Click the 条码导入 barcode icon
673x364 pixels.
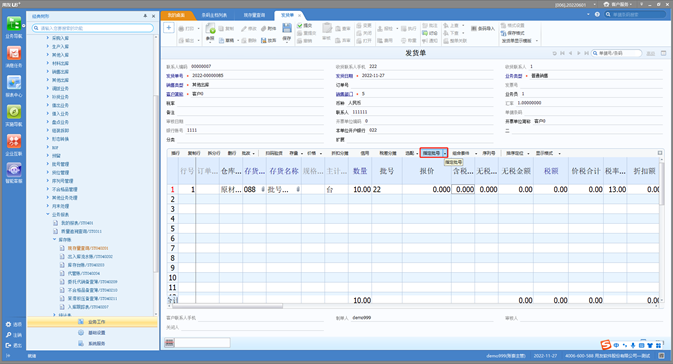pyautogui.click(x=473, y=28)
